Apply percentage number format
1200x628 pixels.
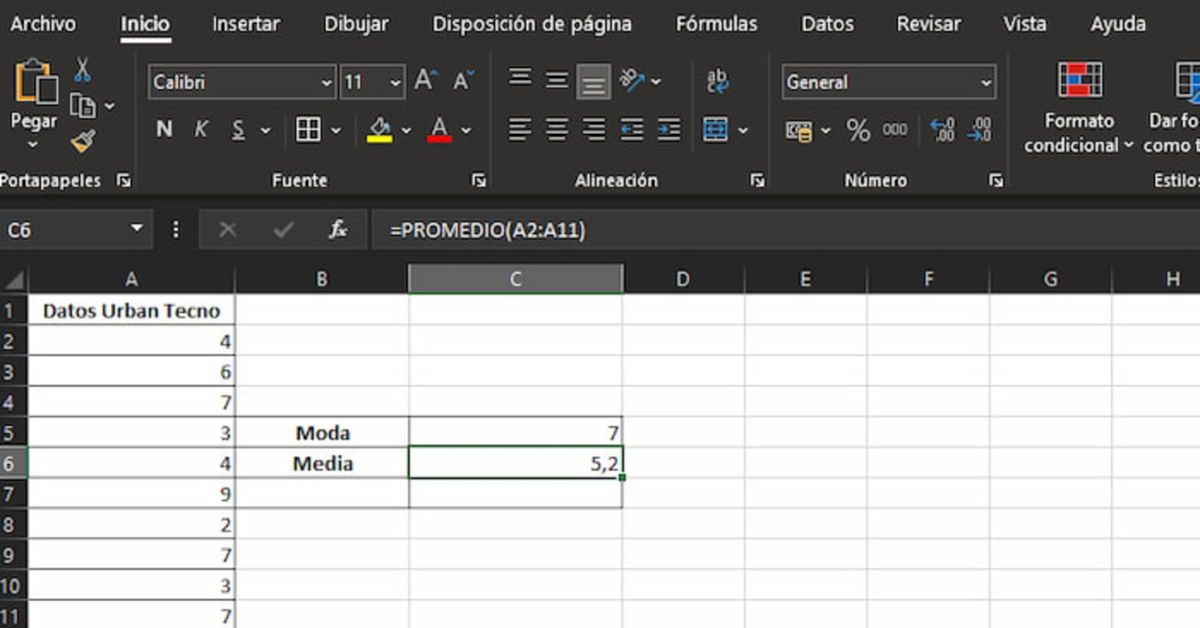tap(858, 129)
